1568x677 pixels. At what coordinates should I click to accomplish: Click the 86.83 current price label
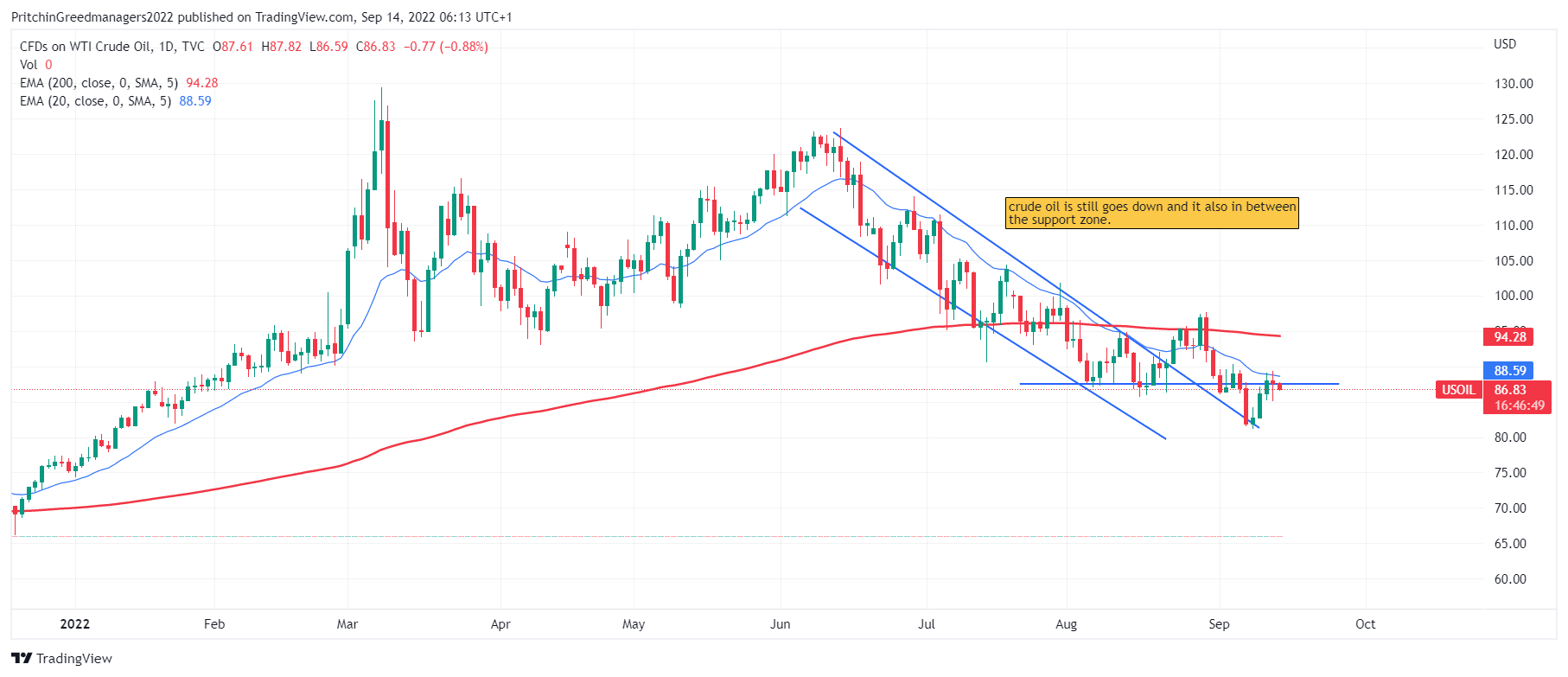coord(1510,390)
